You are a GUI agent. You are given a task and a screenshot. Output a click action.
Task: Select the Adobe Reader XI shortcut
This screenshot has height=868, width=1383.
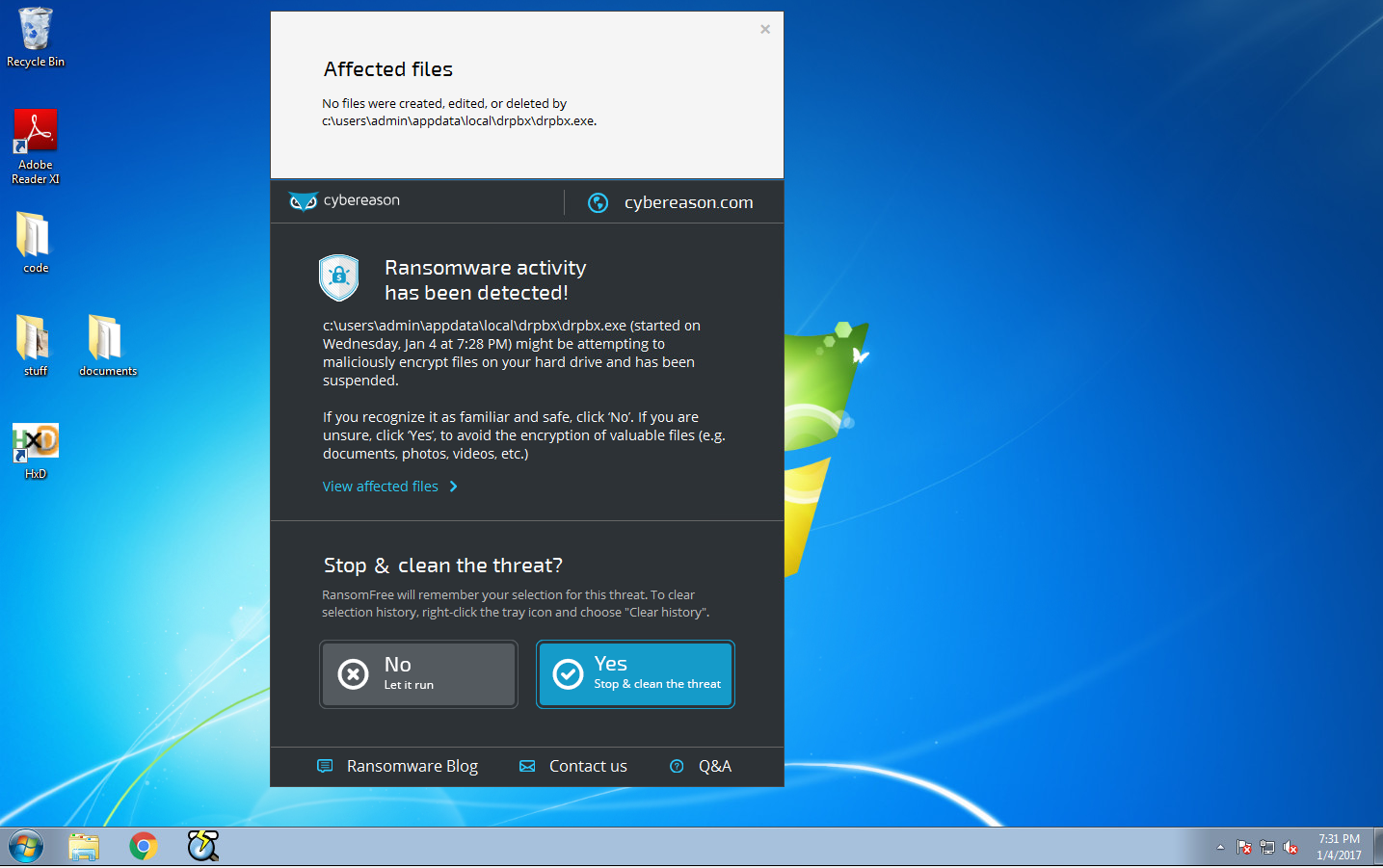tap(36, 146)
